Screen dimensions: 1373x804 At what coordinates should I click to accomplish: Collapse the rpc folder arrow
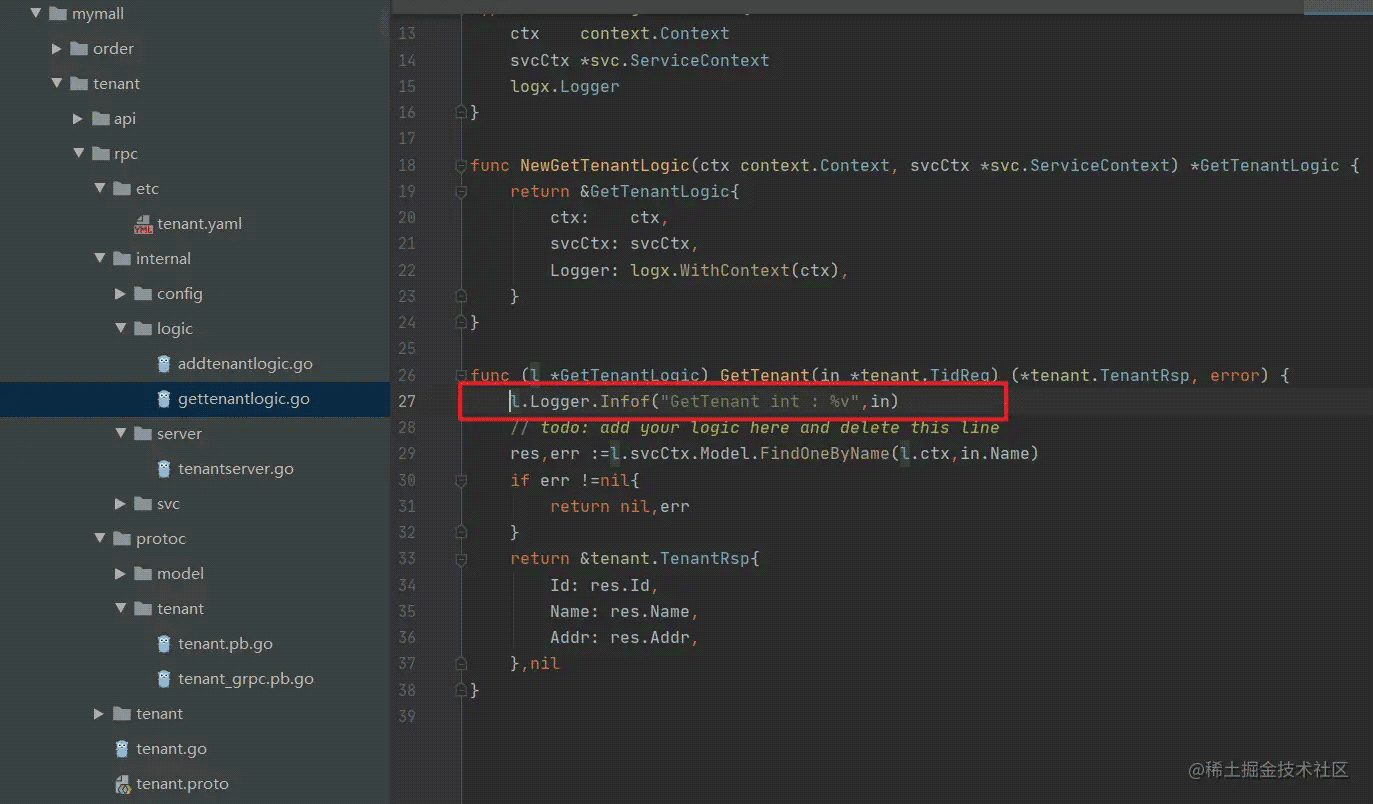coord(78,154)
